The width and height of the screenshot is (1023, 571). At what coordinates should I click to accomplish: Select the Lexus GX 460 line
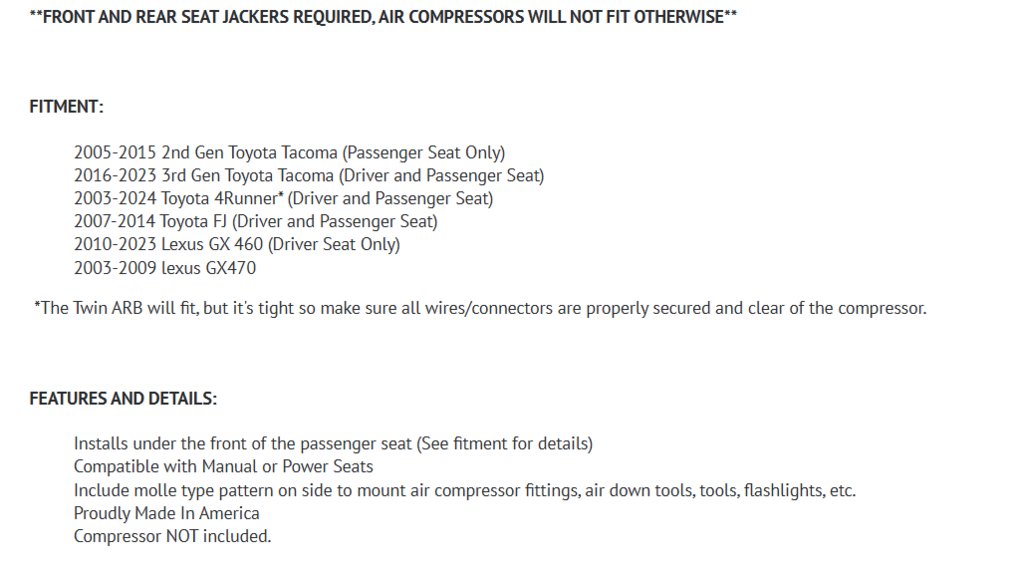pyautogui.click(x=237, y=244)
